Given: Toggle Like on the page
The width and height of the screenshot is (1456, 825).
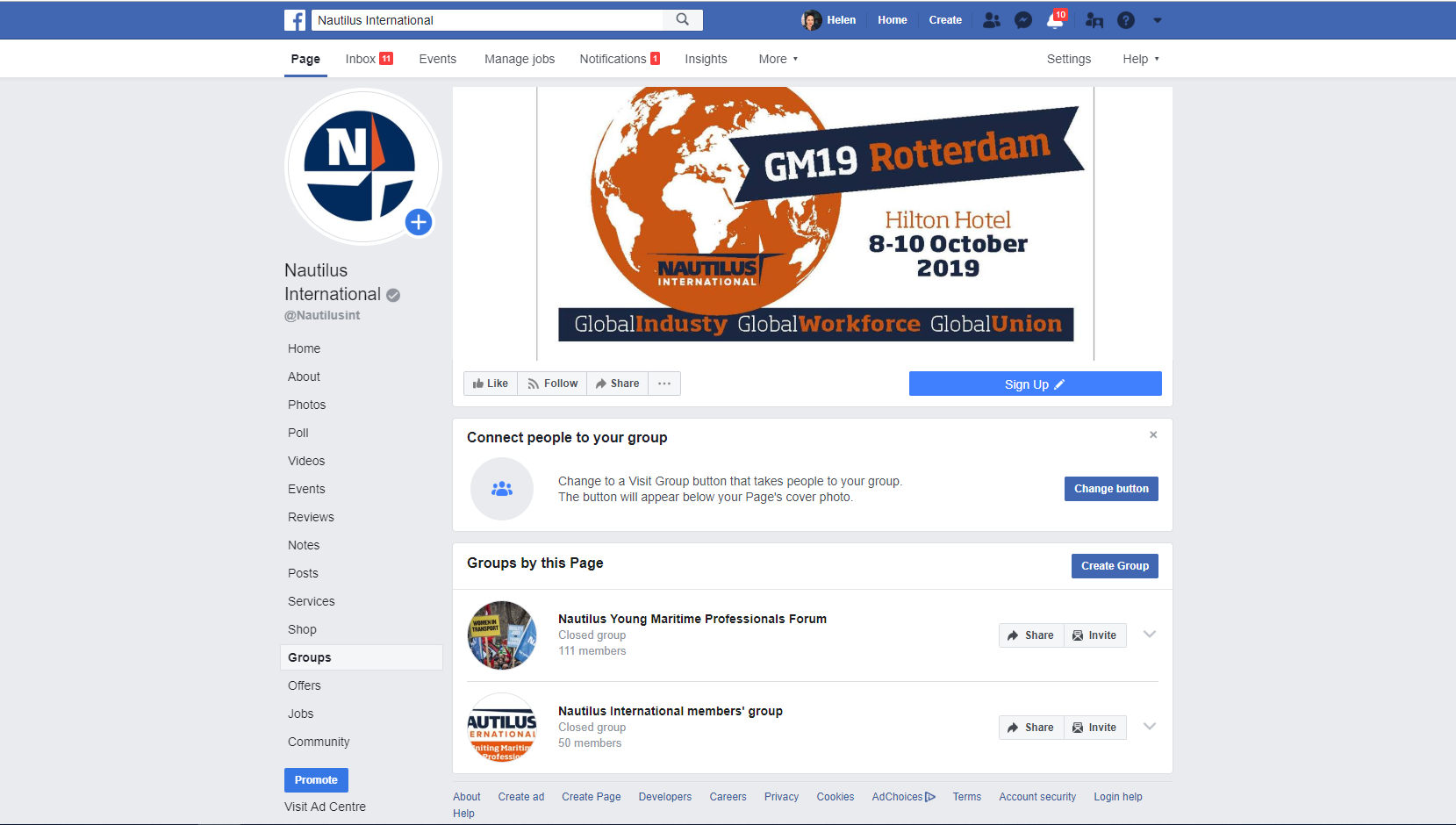Looking at the screenshot, I should pos(491,384).
